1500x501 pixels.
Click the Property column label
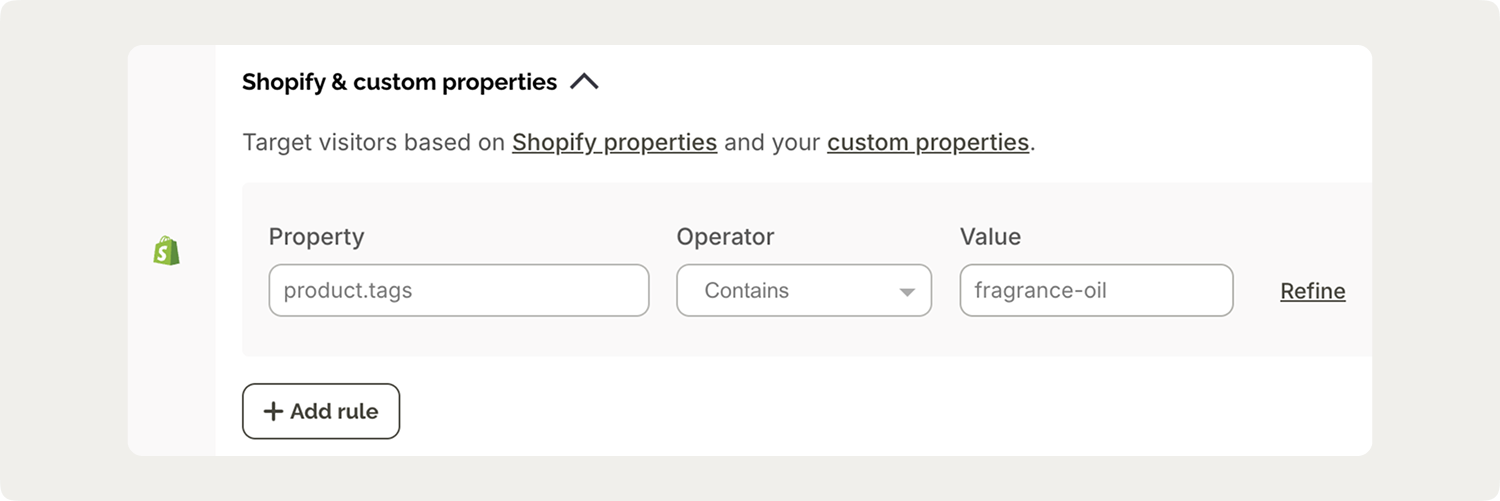point(316,237)
